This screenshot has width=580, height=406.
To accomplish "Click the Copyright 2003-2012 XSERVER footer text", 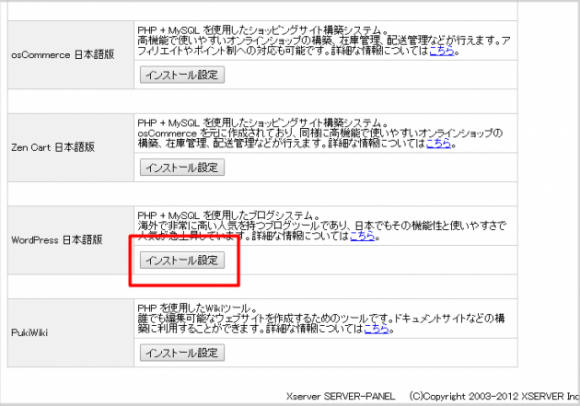I will click(495, 396).
